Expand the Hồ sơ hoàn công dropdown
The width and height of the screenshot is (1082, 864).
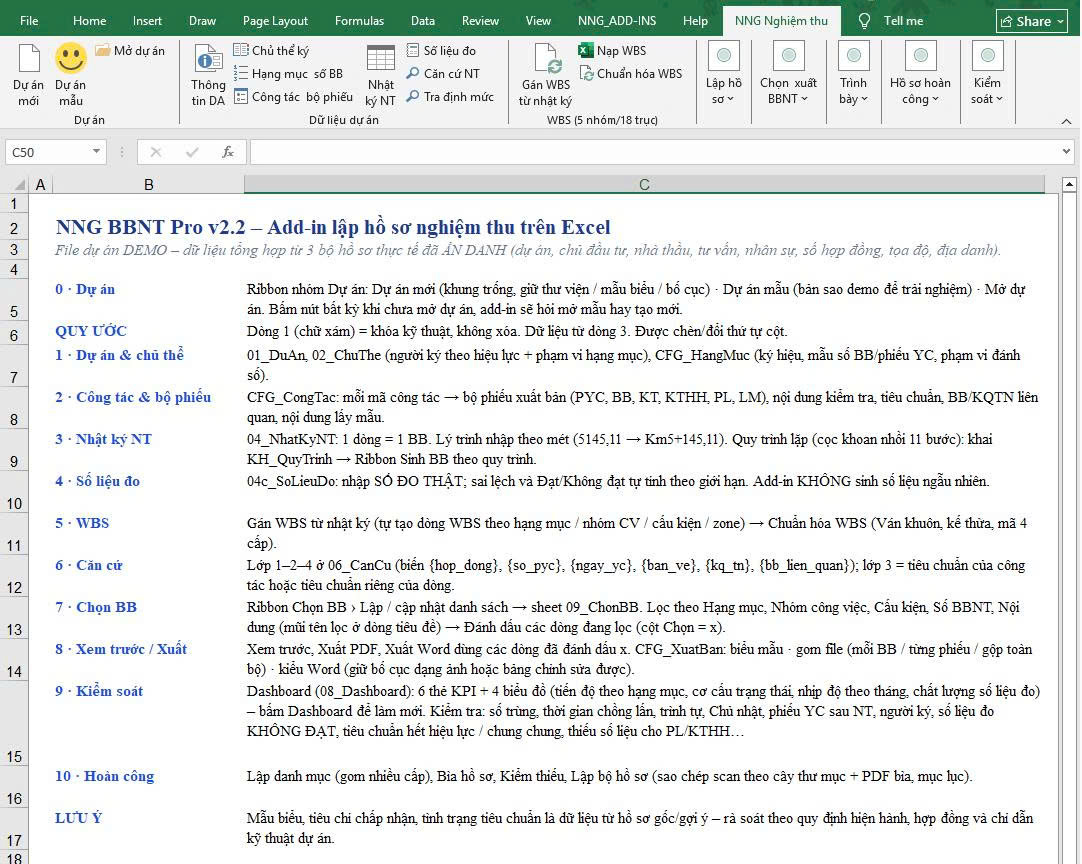920,75
